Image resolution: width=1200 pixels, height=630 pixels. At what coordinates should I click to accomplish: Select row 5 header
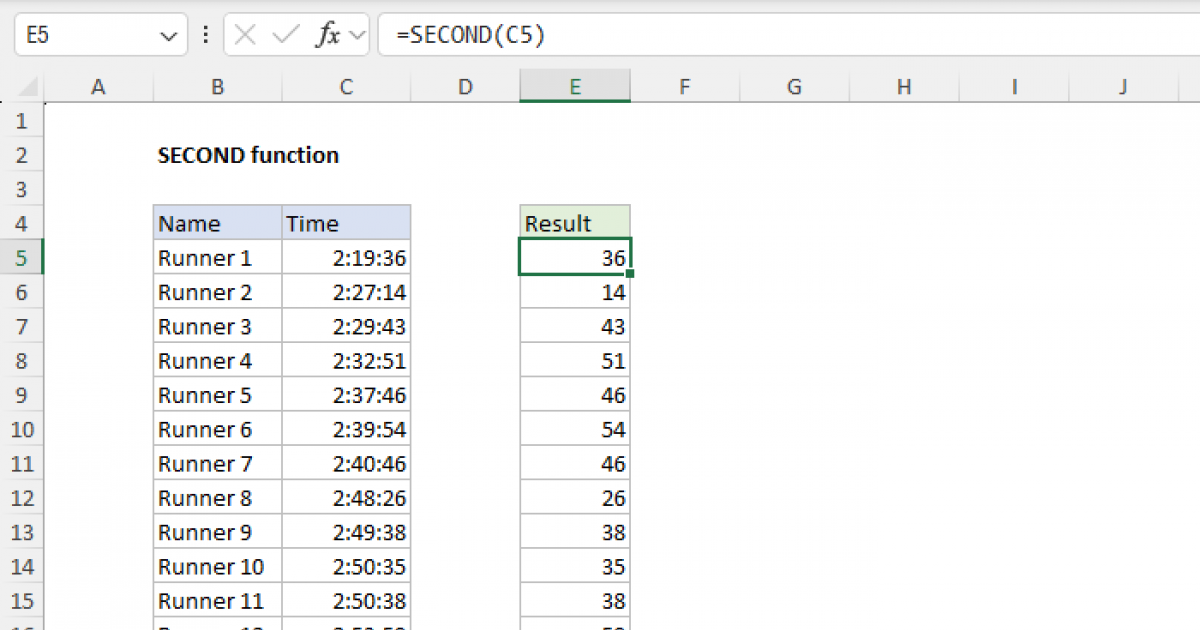(23, 258)
